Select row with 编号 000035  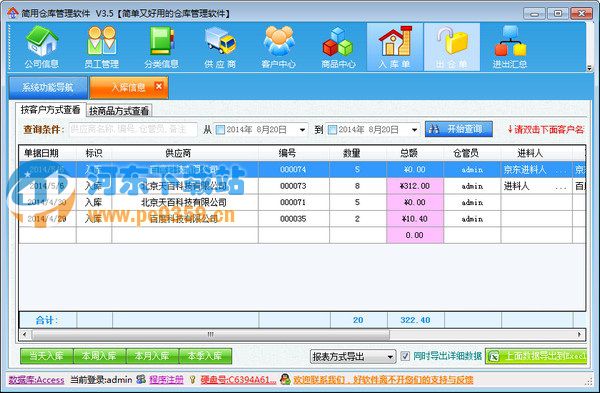(302, 219)
